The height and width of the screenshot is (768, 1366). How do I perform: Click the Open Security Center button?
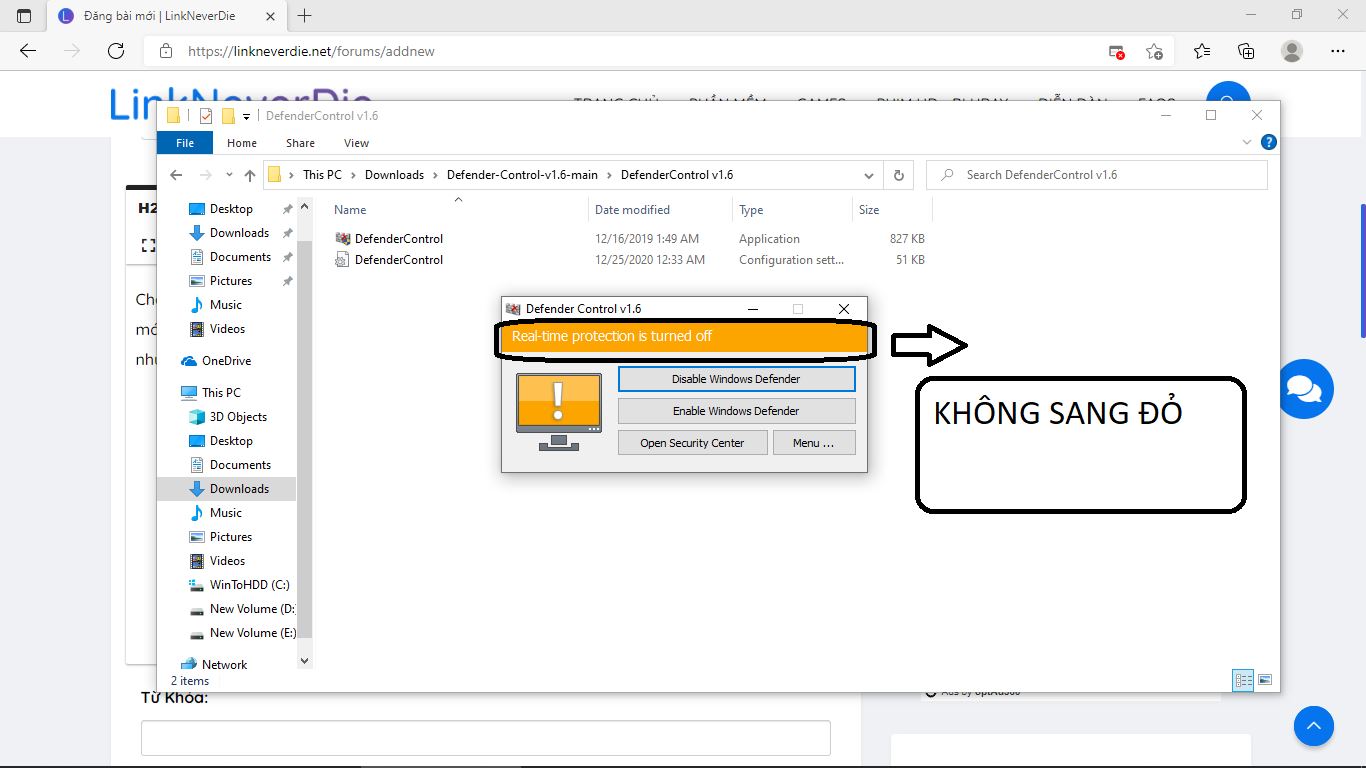[x=692, y=442]
